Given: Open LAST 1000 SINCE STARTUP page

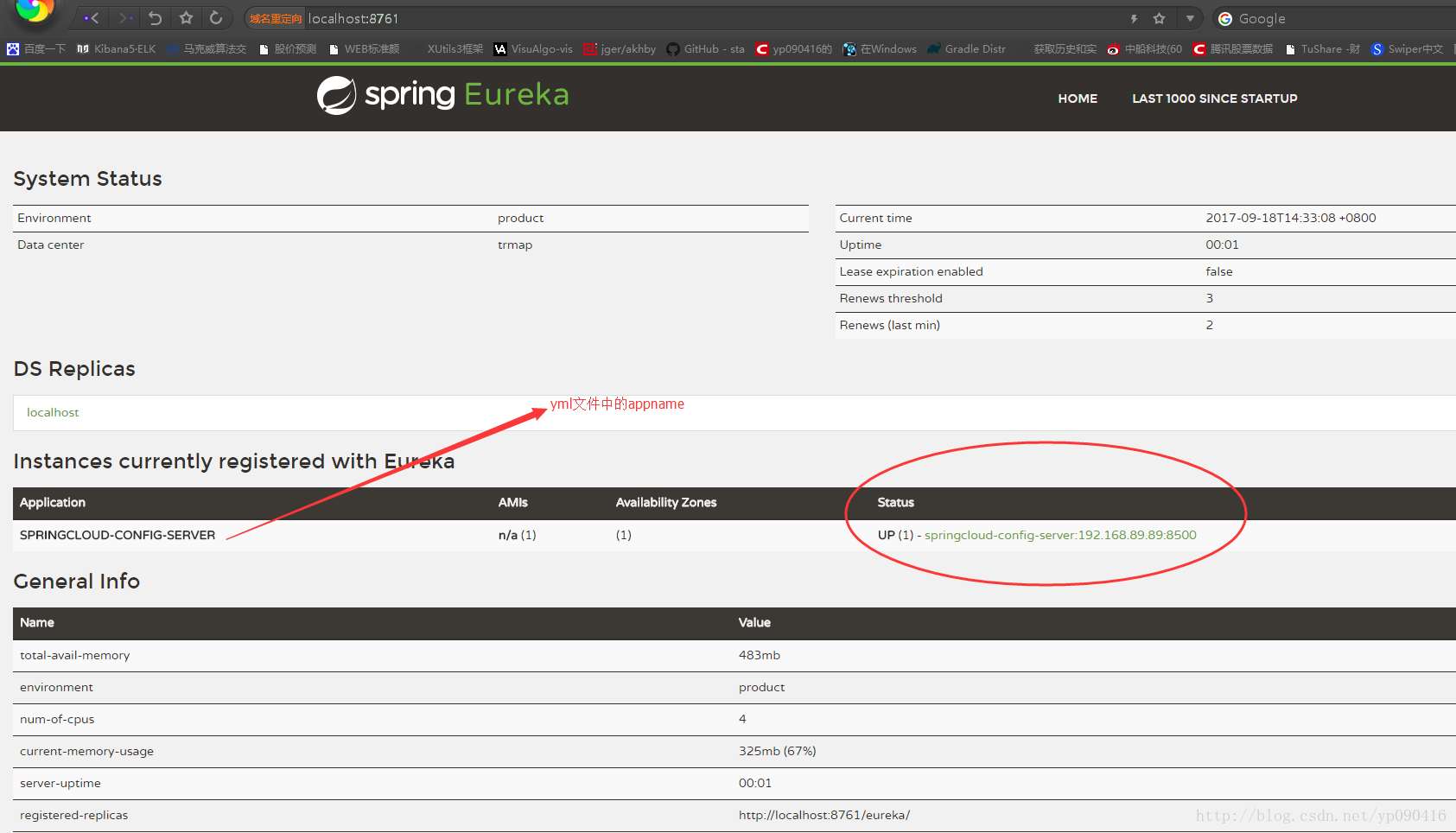Looking at the screenshot, I should click(1214, 99).
